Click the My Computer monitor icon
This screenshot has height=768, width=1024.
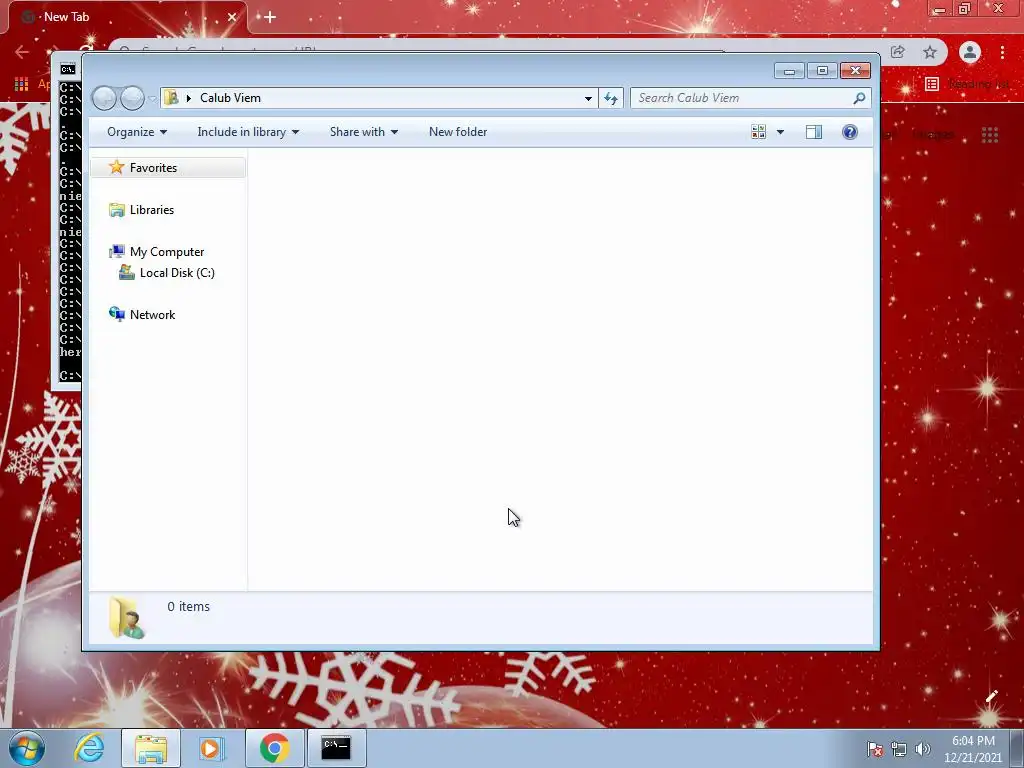117,251
